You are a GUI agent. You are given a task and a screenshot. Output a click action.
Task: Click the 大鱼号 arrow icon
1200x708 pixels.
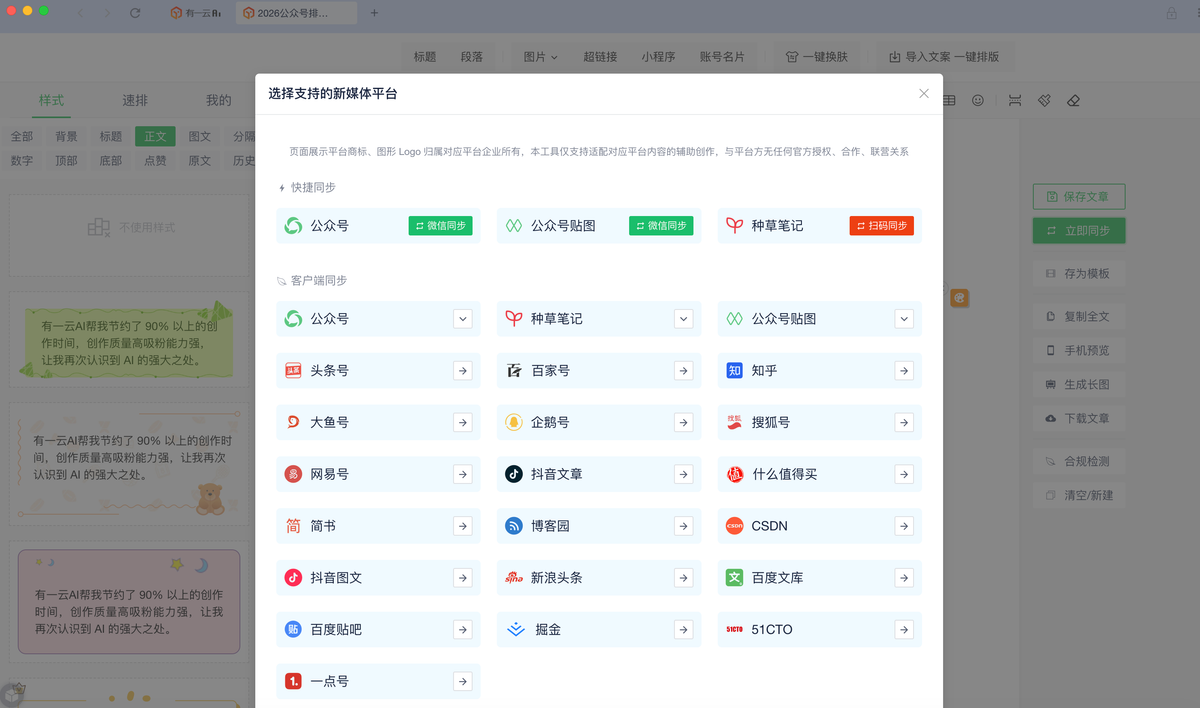click(463, 422)
